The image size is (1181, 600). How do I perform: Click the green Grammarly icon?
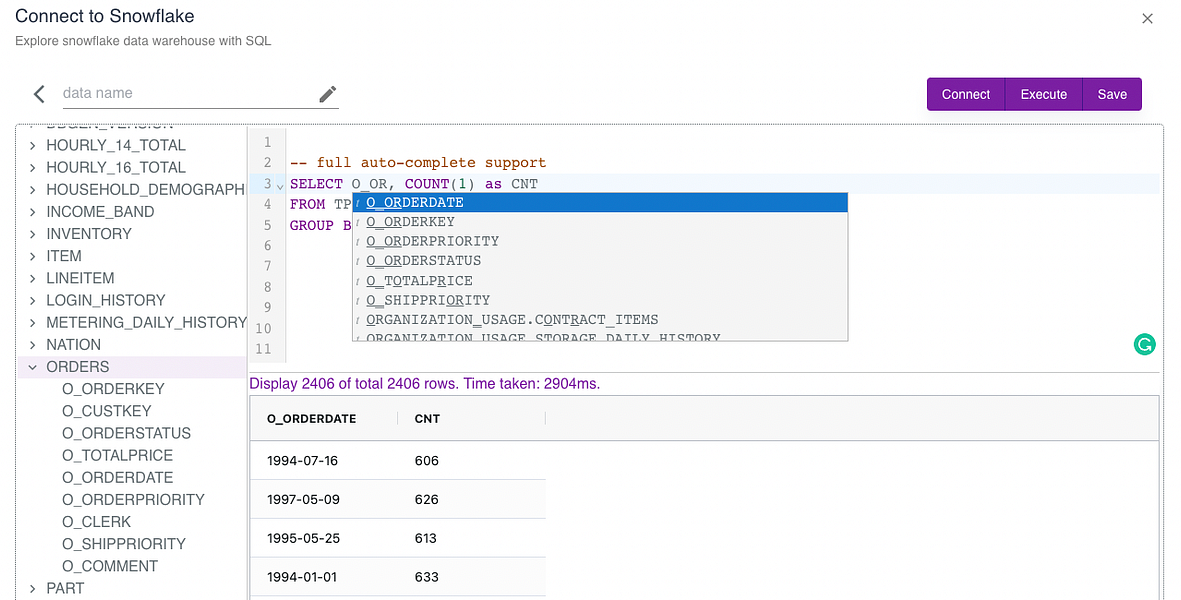[1144, 345]
